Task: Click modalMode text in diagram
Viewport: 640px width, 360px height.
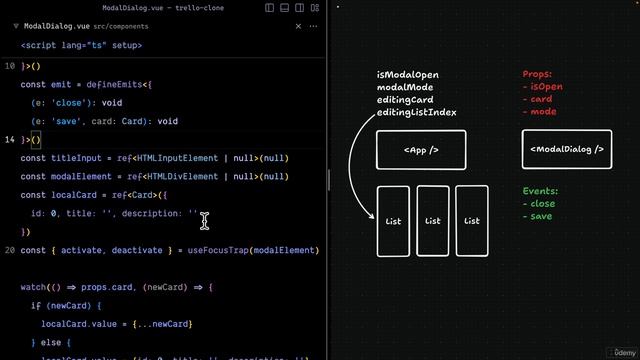Action: (x=405, y=87)
